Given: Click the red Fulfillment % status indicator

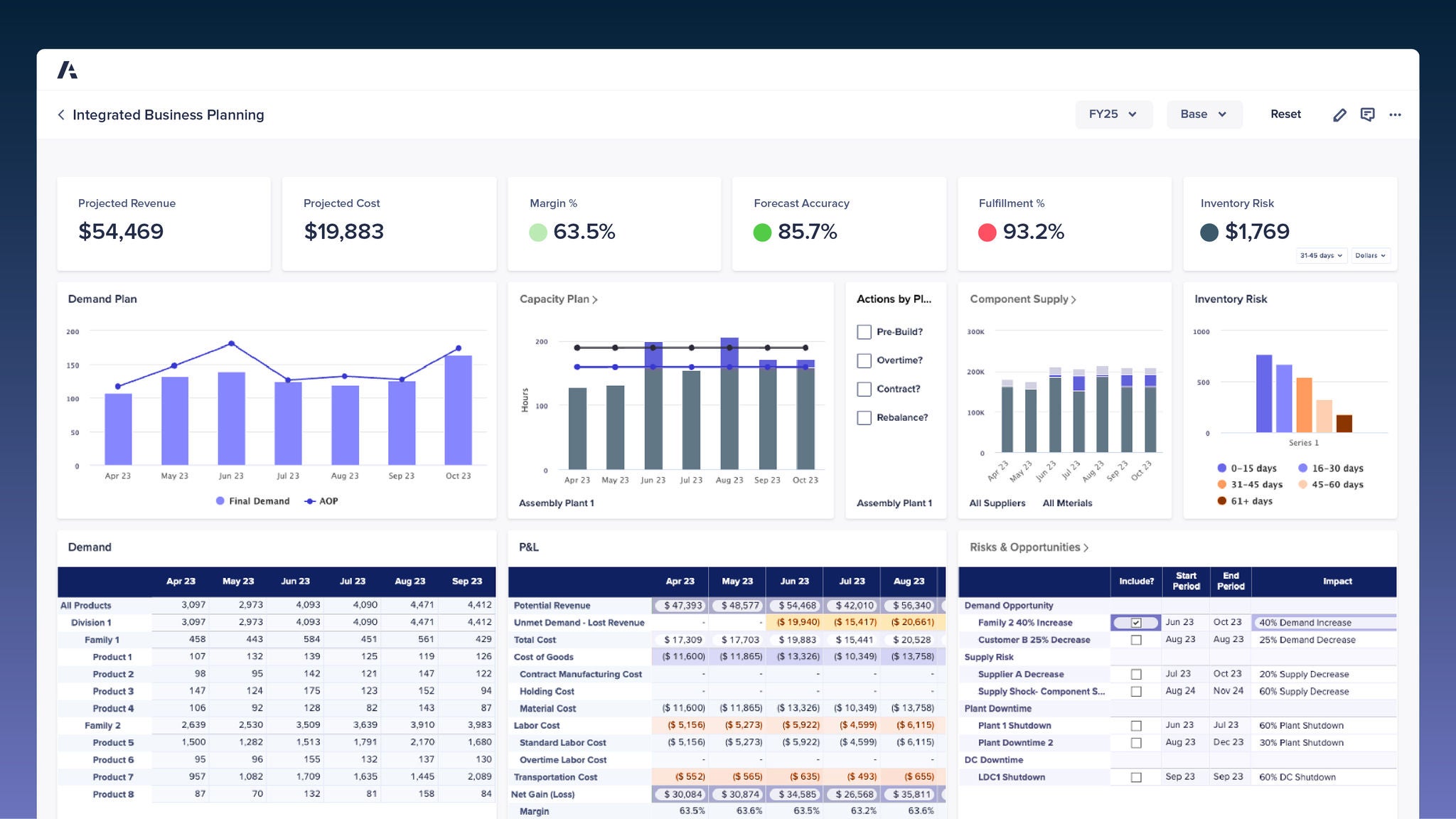Looking at the screenshot, I should pyautogui.click(x=987, y=232).
